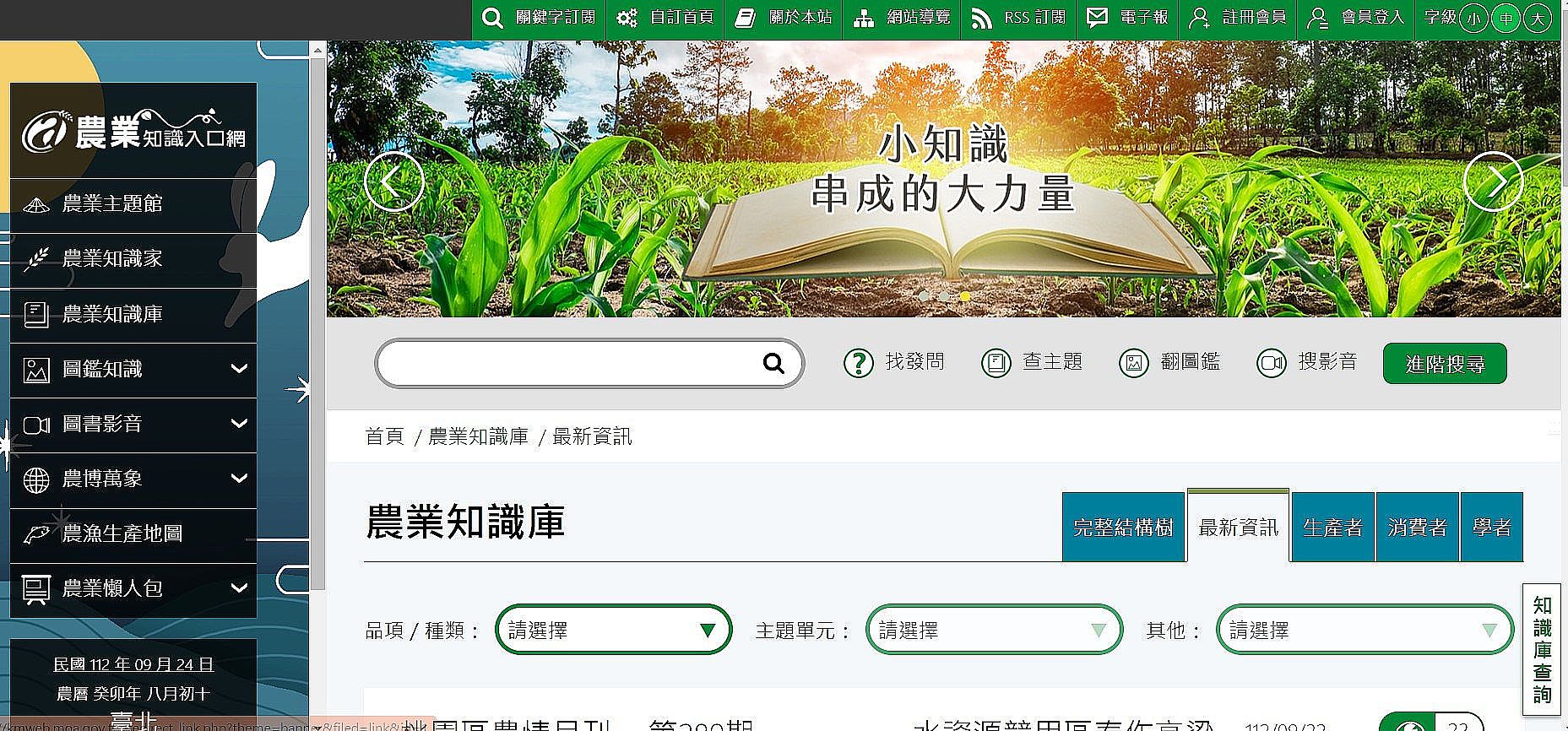
Task: Switch to the 完整結構樹 tab
Action: tap(1123, 528)
